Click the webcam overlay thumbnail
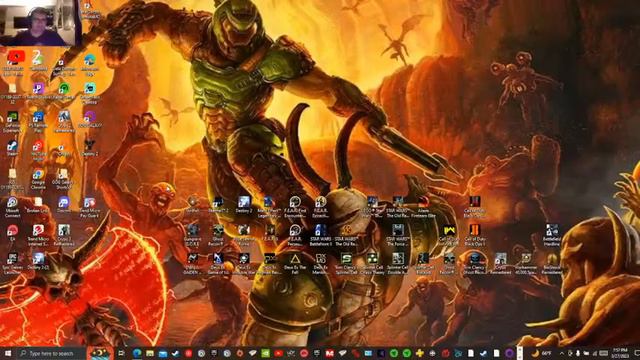 pos(40,23)
